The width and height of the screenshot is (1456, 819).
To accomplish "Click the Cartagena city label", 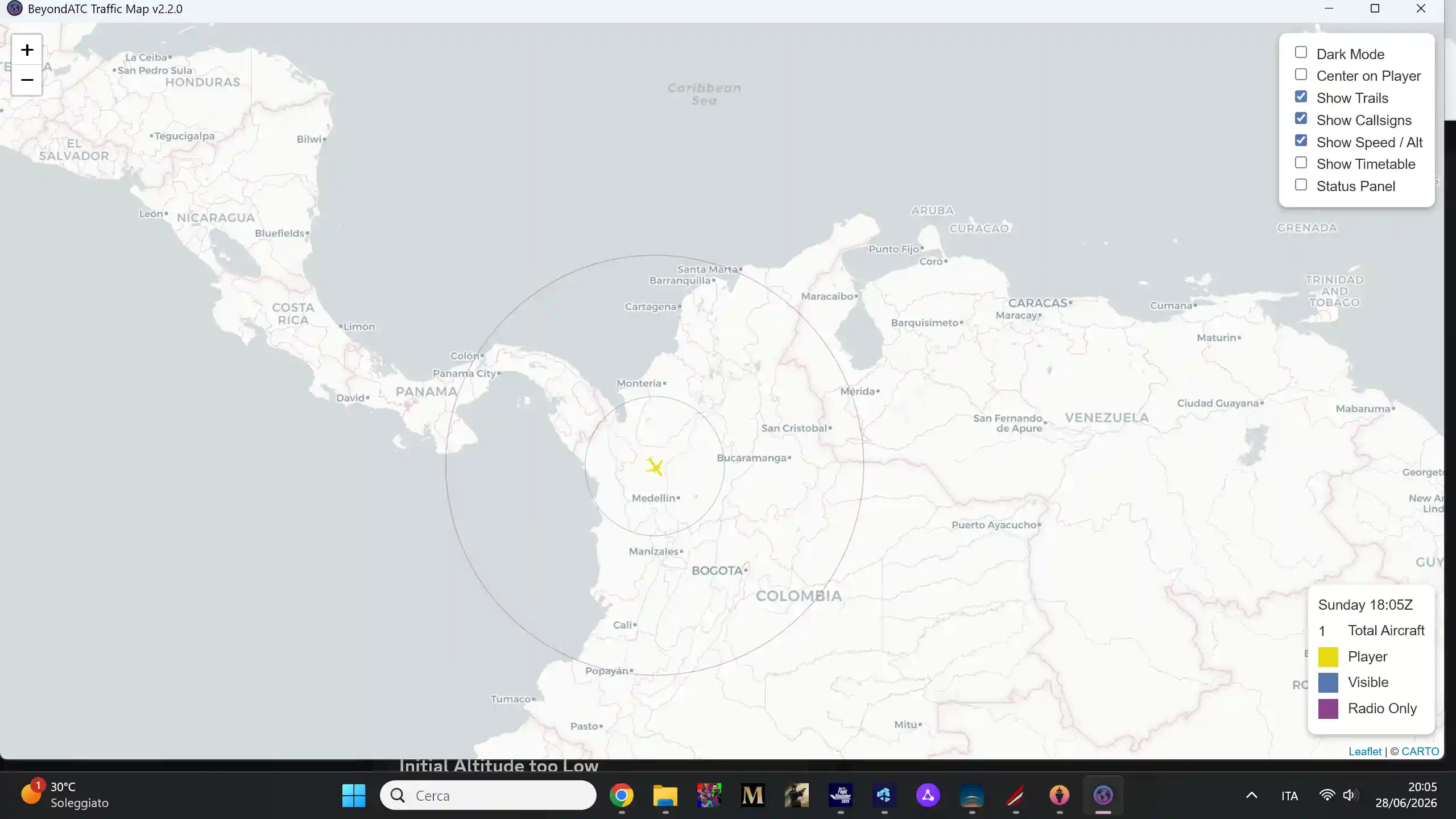I will [x=651, y=307].
